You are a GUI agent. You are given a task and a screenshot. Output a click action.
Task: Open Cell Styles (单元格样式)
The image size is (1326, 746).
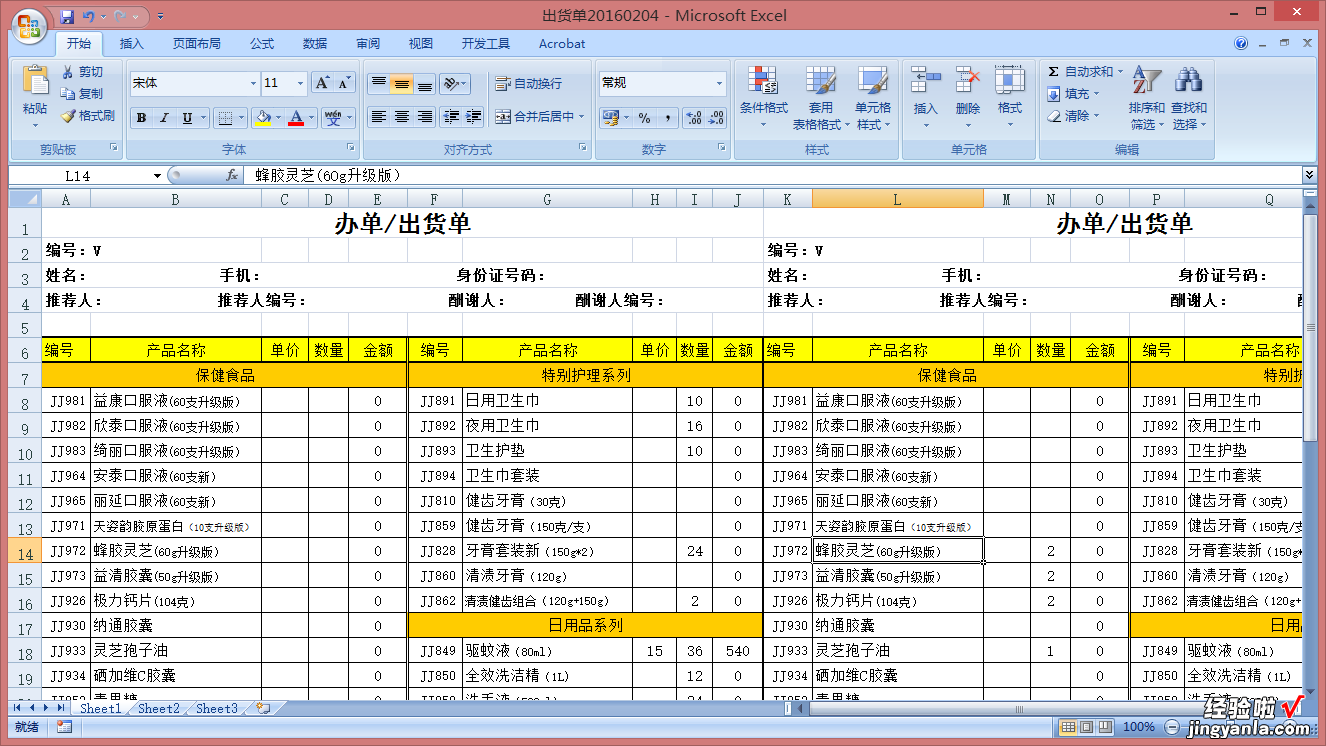click(873, 98)
